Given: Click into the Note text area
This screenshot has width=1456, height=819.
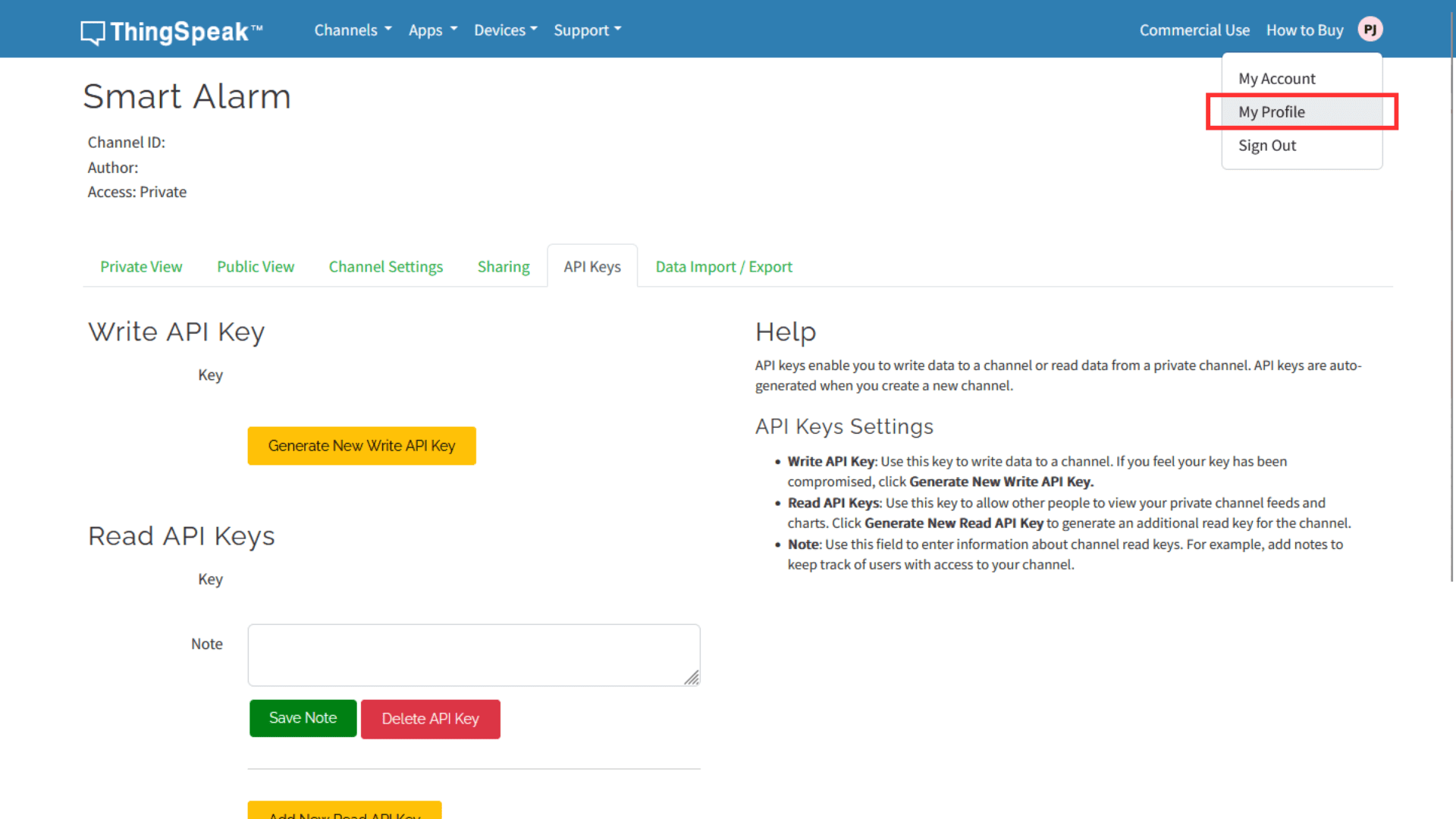Looking at the screenshot, I should coord(474,655).
